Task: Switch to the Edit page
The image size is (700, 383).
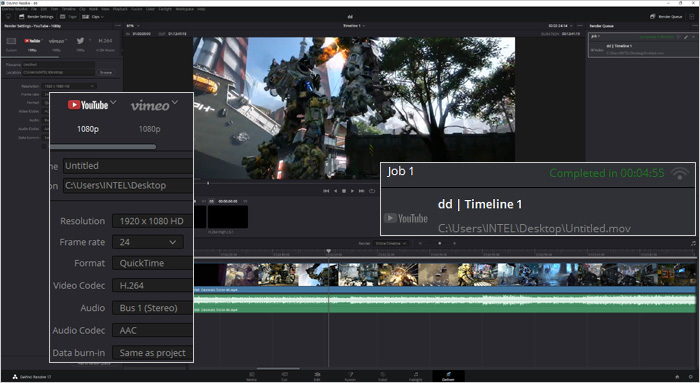Action: [x=317, y=376]
